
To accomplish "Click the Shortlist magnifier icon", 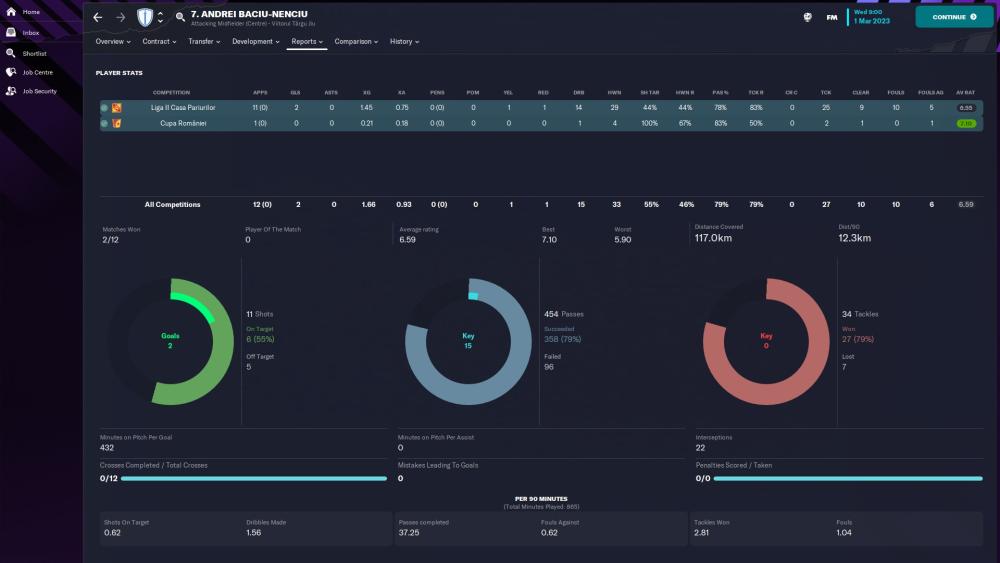I will [x=11, y=52].
